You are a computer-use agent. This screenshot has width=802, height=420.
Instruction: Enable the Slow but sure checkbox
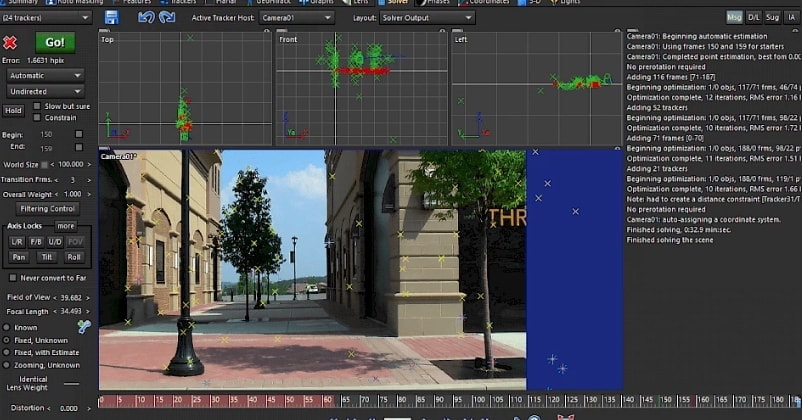pyautogui.click(x=37, y=106)
